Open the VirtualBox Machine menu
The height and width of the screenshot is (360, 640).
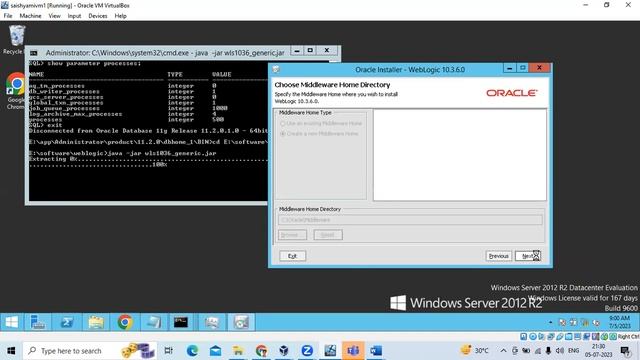[30, 16]
